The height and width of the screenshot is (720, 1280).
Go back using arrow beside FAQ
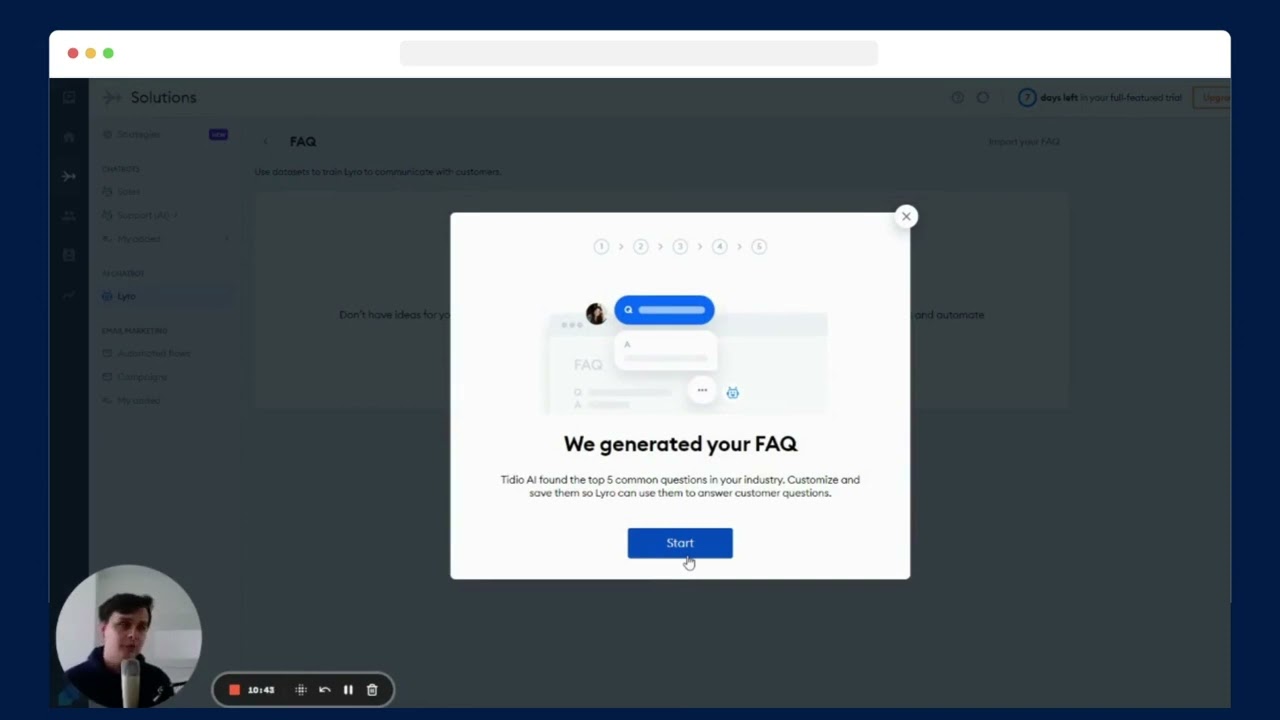click(x=265, y=142)
